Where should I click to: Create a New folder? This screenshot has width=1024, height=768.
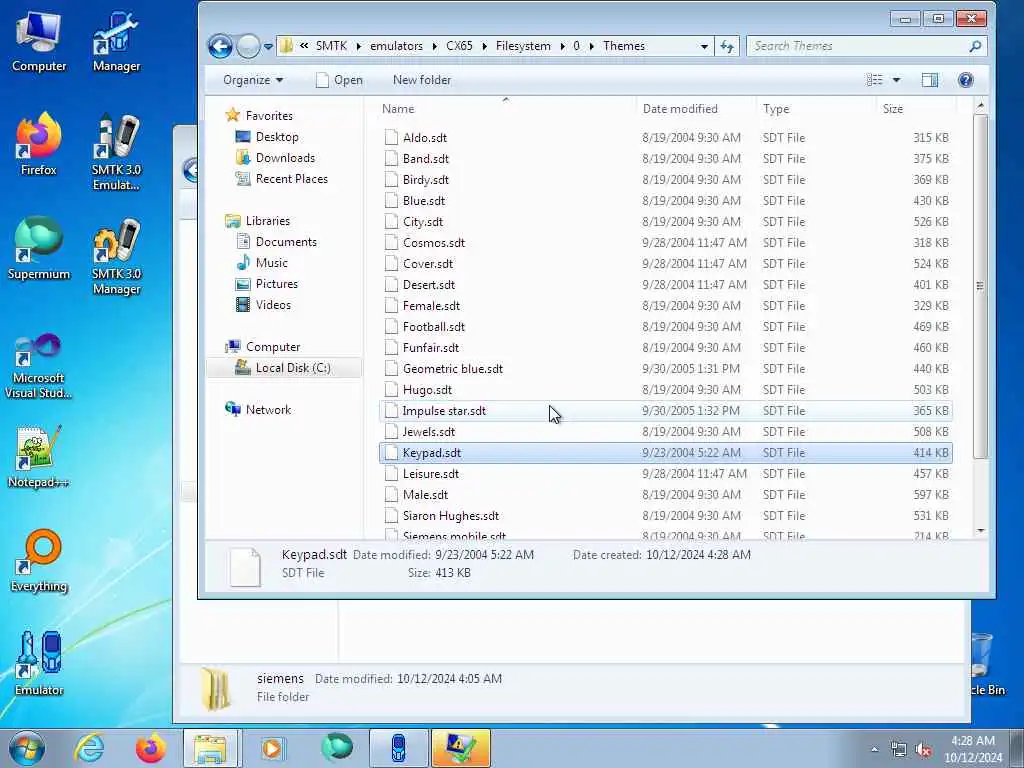coord(422,80)
